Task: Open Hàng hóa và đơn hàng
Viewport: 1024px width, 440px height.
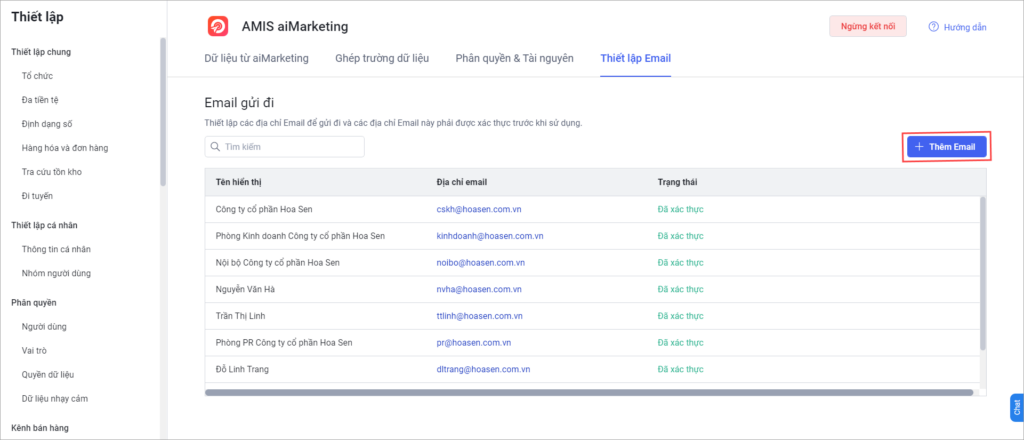Action: 65,148
